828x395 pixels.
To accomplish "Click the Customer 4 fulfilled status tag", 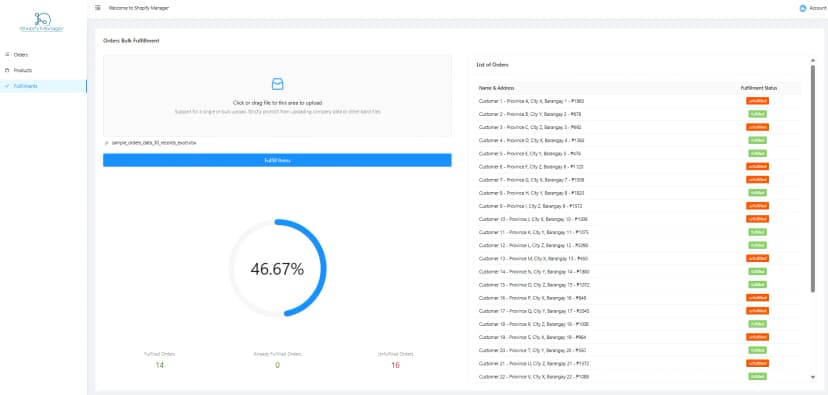I will point(757,140).
